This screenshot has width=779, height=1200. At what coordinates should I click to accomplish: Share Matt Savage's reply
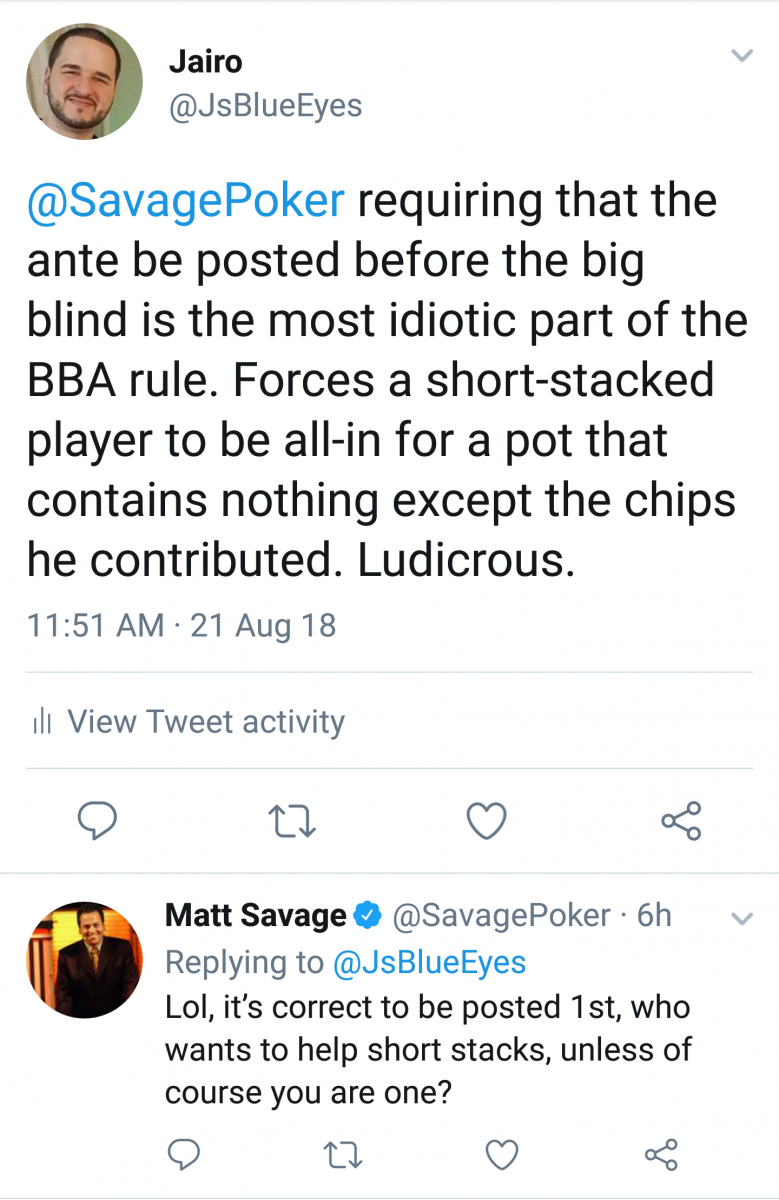pos(661,1155)
